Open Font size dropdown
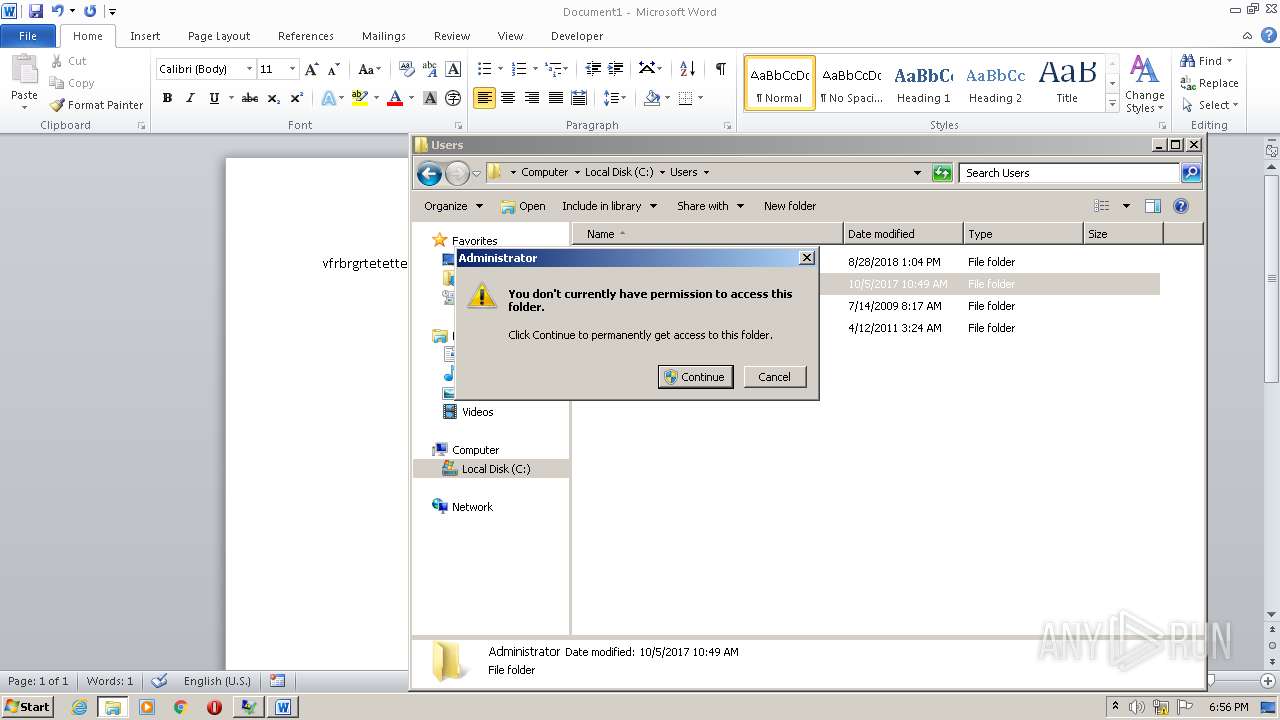The width and height of the screenshot is (1280, 720). (x=292, y=69)
